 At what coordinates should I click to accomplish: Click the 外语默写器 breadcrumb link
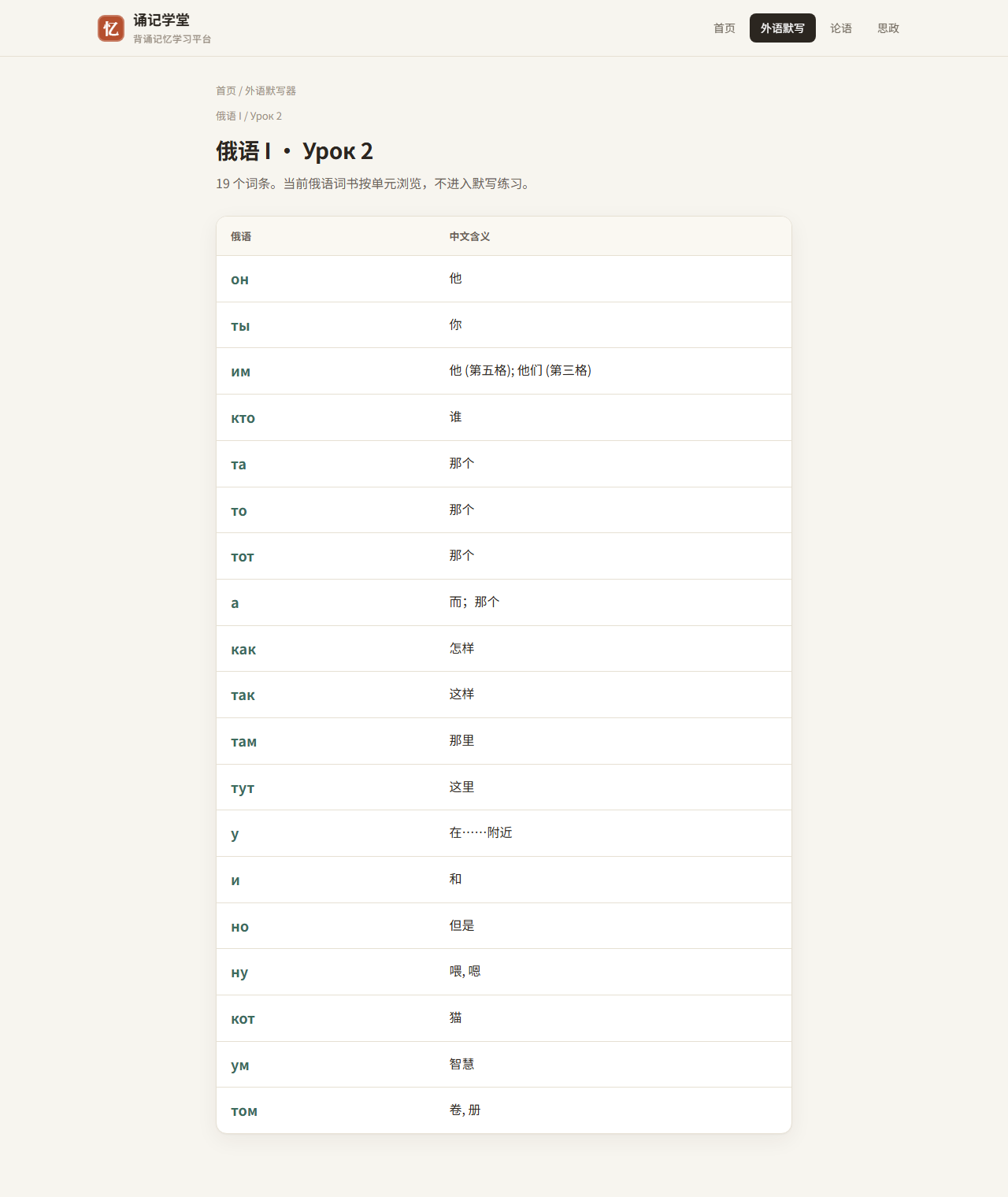click(x=270, y=91)
